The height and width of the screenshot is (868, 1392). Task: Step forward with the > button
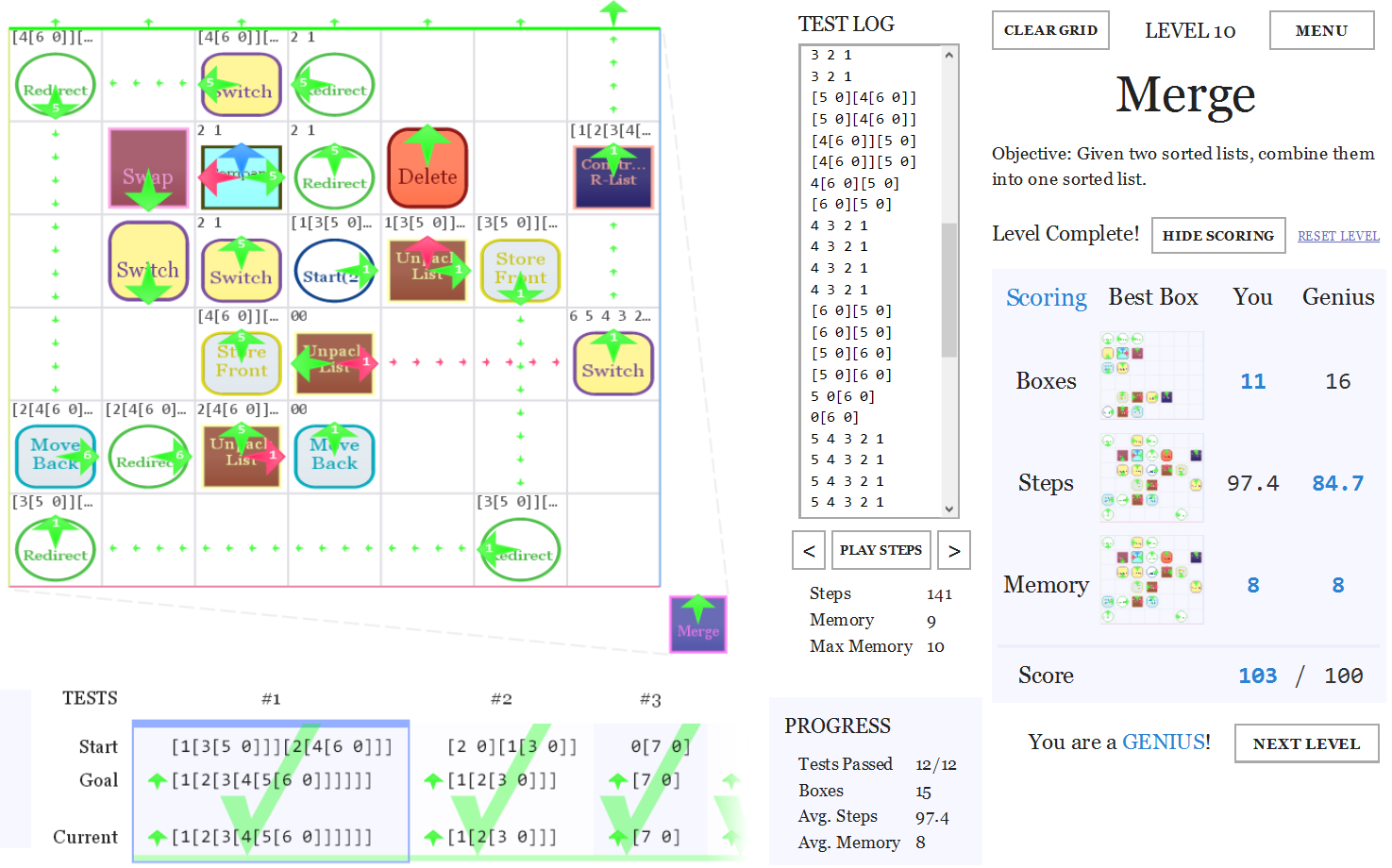point(954,550)
